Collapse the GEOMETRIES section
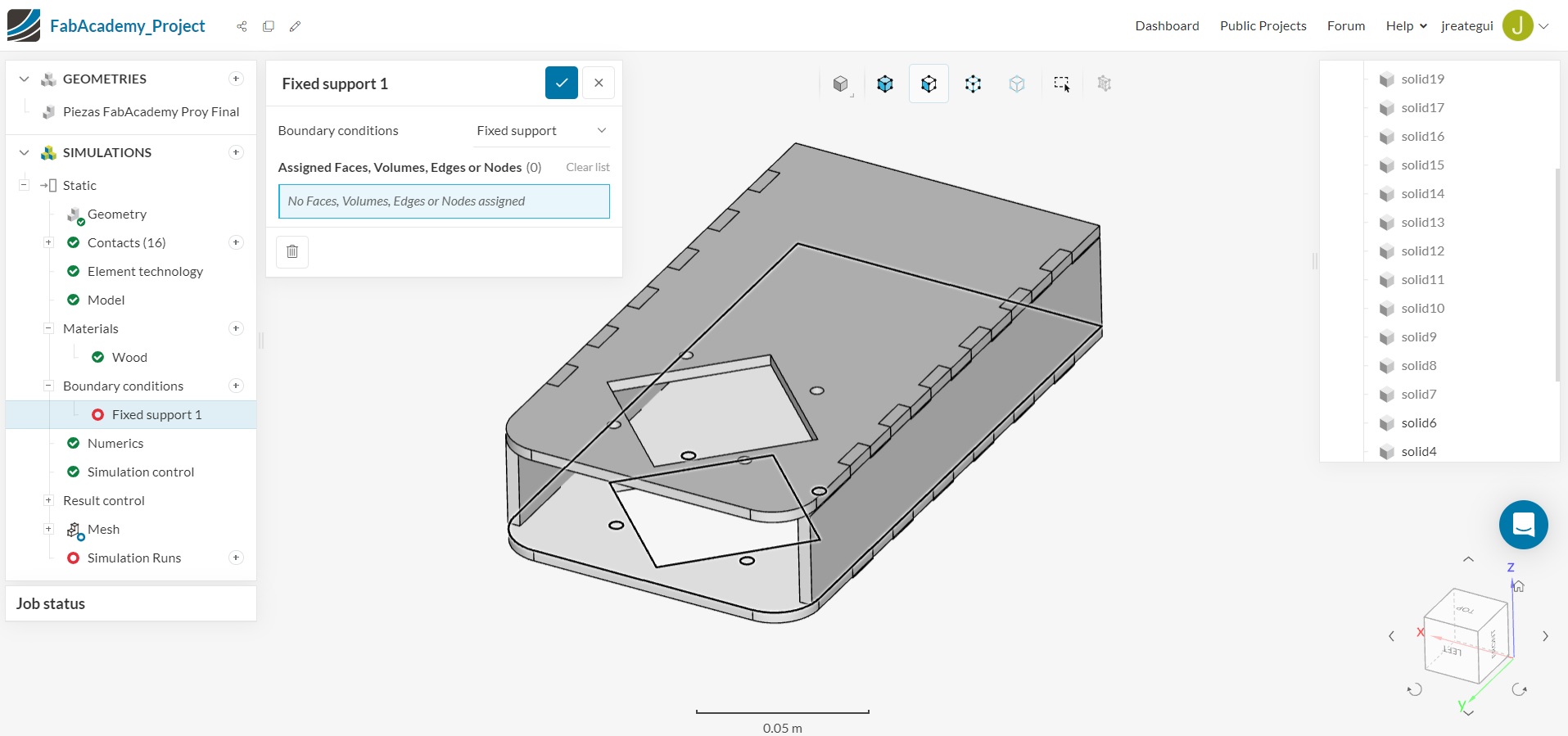Screen dimensions: 1568x736 coord(25,79)
